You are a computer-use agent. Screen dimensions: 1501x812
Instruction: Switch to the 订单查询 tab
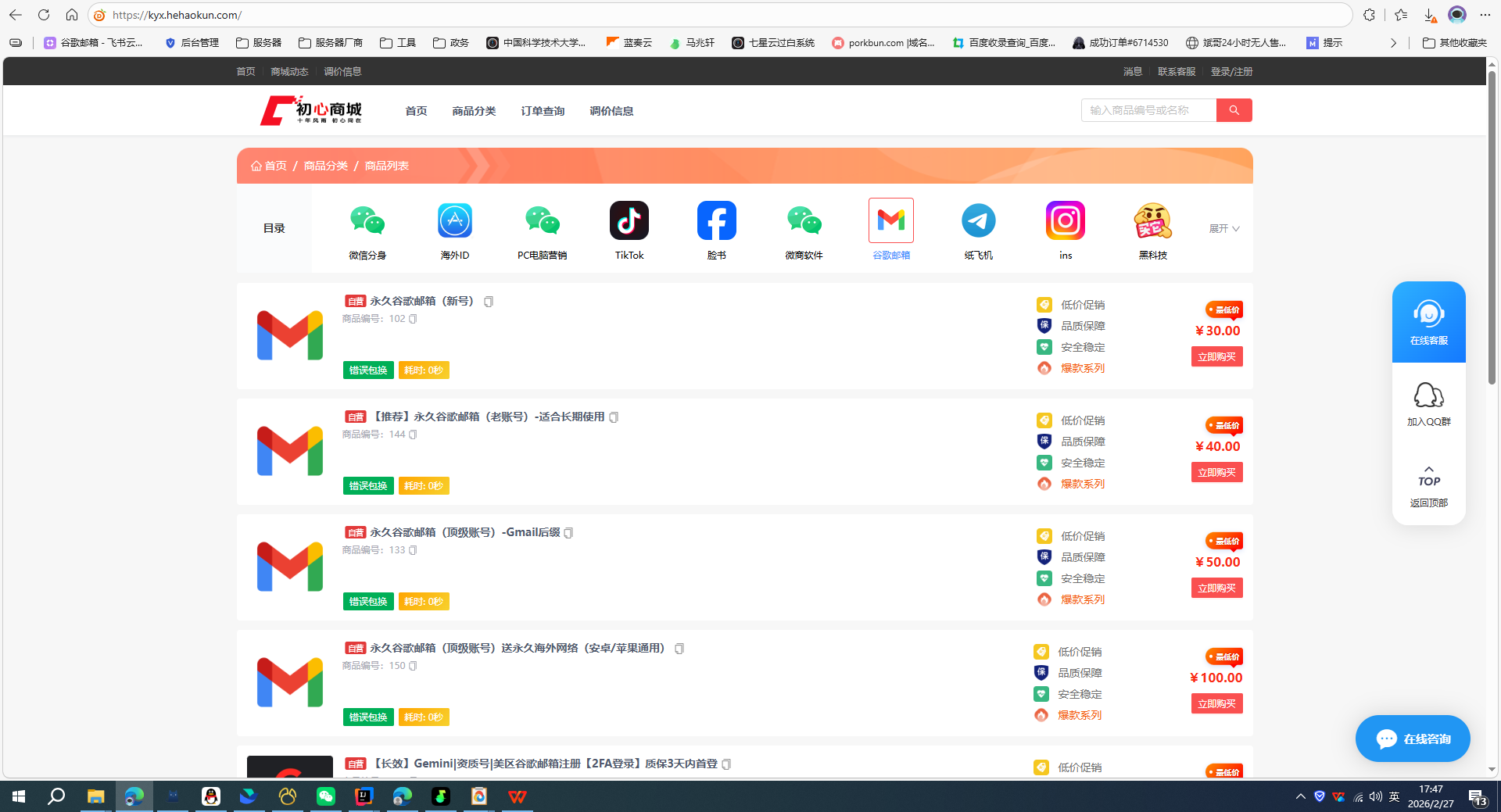coord(542,110)
